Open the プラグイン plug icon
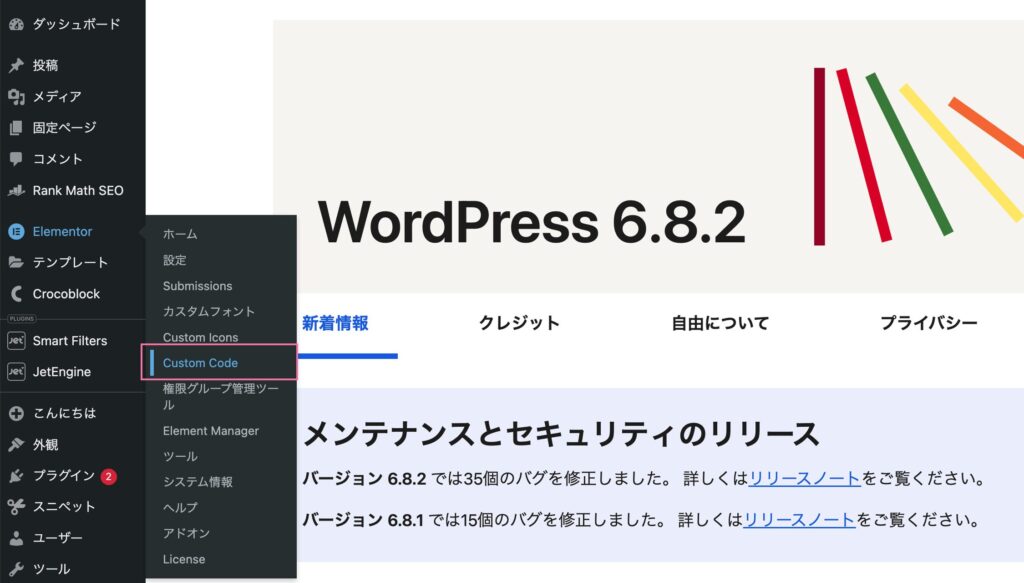The height and width of the screenshot is (583, 1024). coord(16,476)
